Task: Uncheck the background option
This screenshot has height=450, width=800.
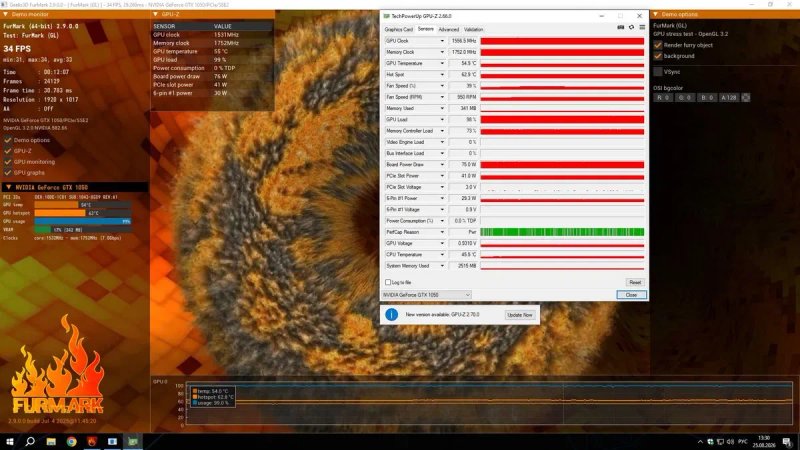Action: [658, 56]
